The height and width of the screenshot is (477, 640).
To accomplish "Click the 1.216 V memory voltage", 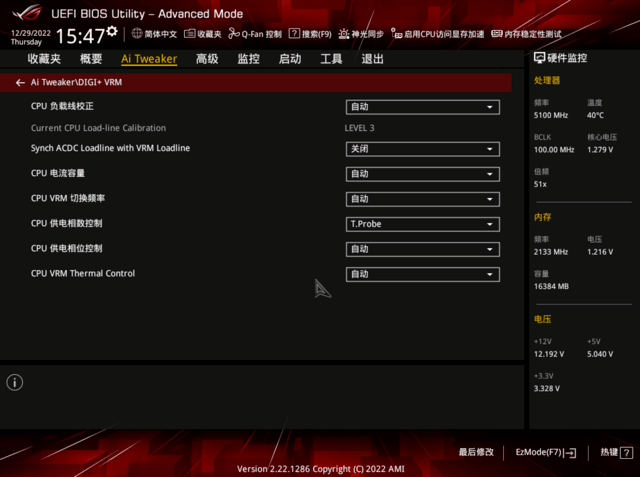I will [600, 252].
